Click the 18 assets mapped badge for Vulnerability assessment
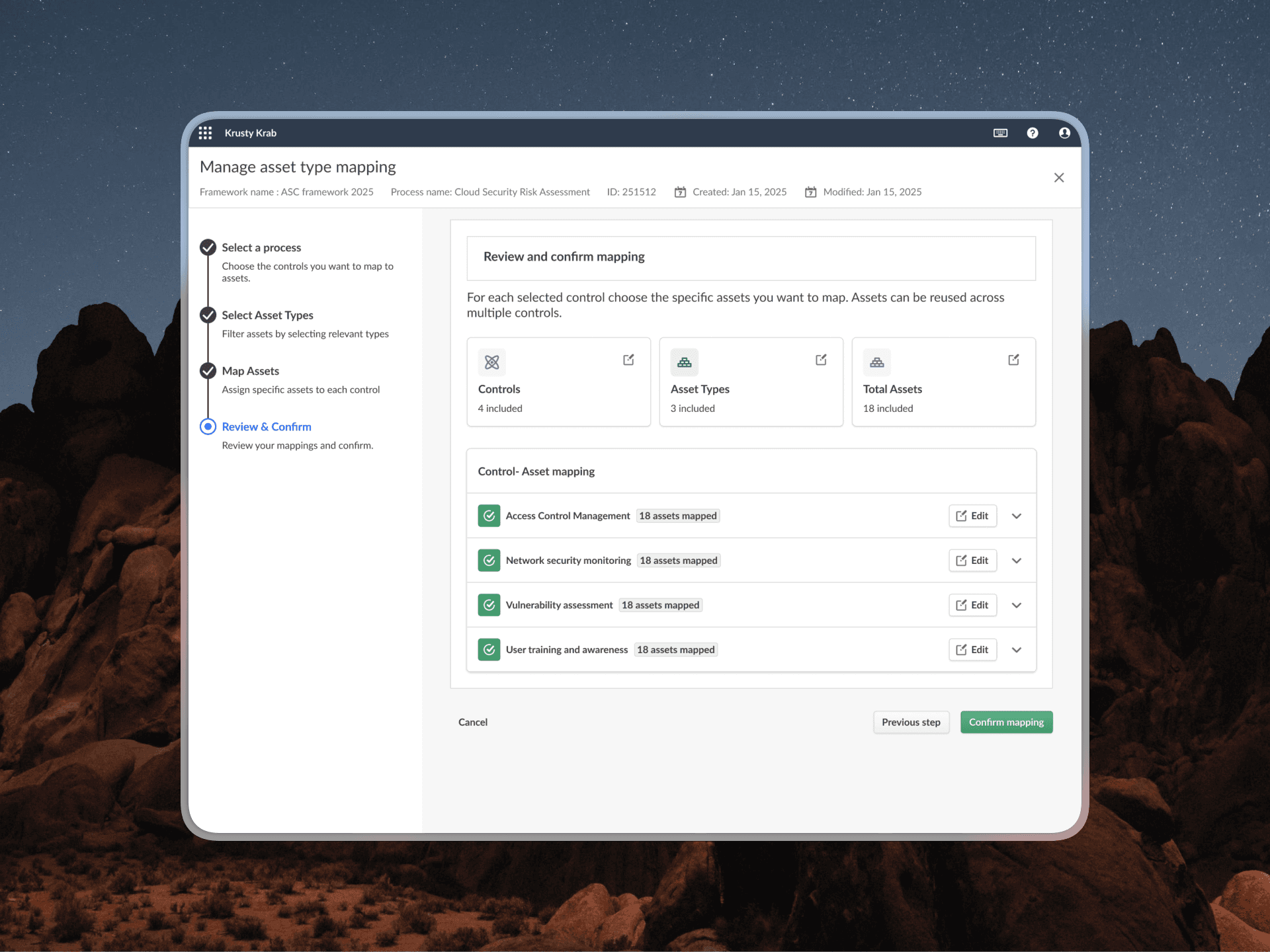The image size is (1270, 952). [660, 605]
